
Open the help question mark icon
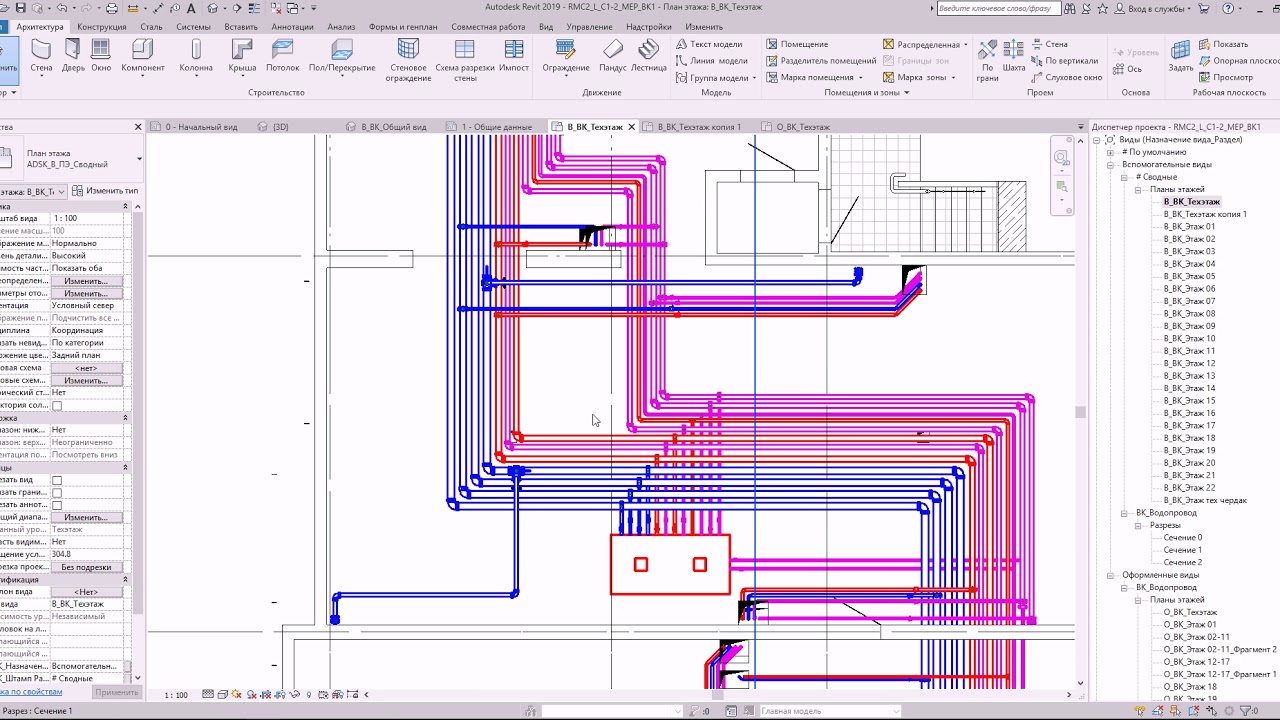(1229, 9)
